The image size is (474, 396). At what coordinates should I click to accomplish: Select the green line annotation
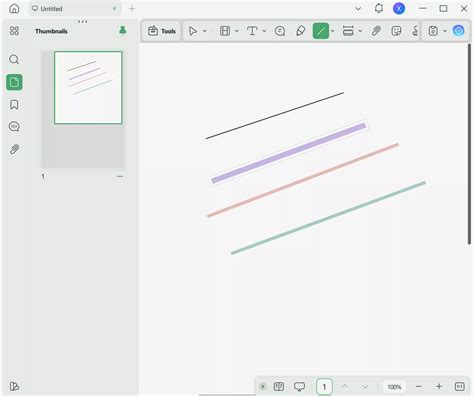[x=328, y=218]
